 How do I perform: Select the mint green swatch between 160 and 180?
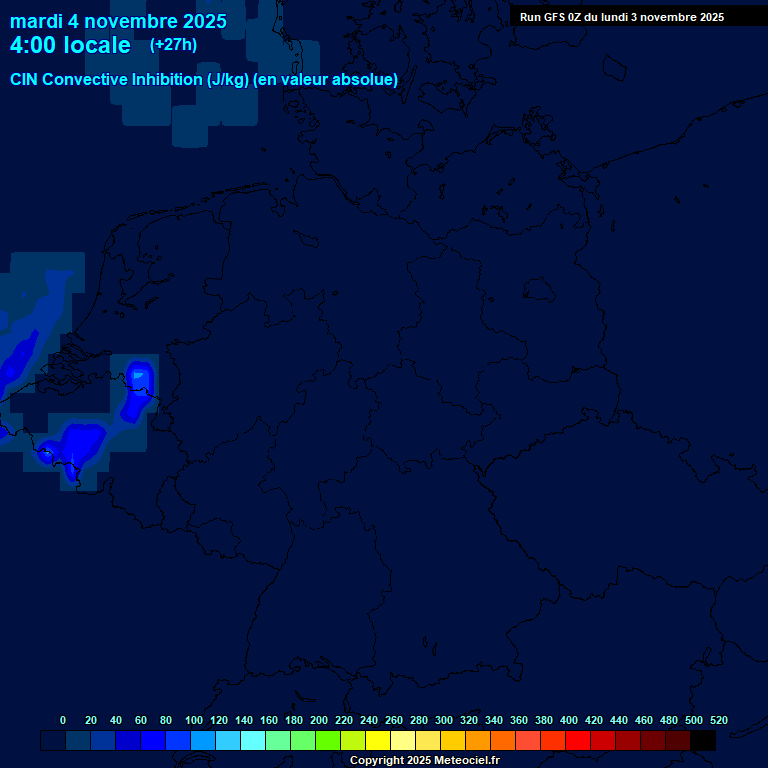point(278,740)
